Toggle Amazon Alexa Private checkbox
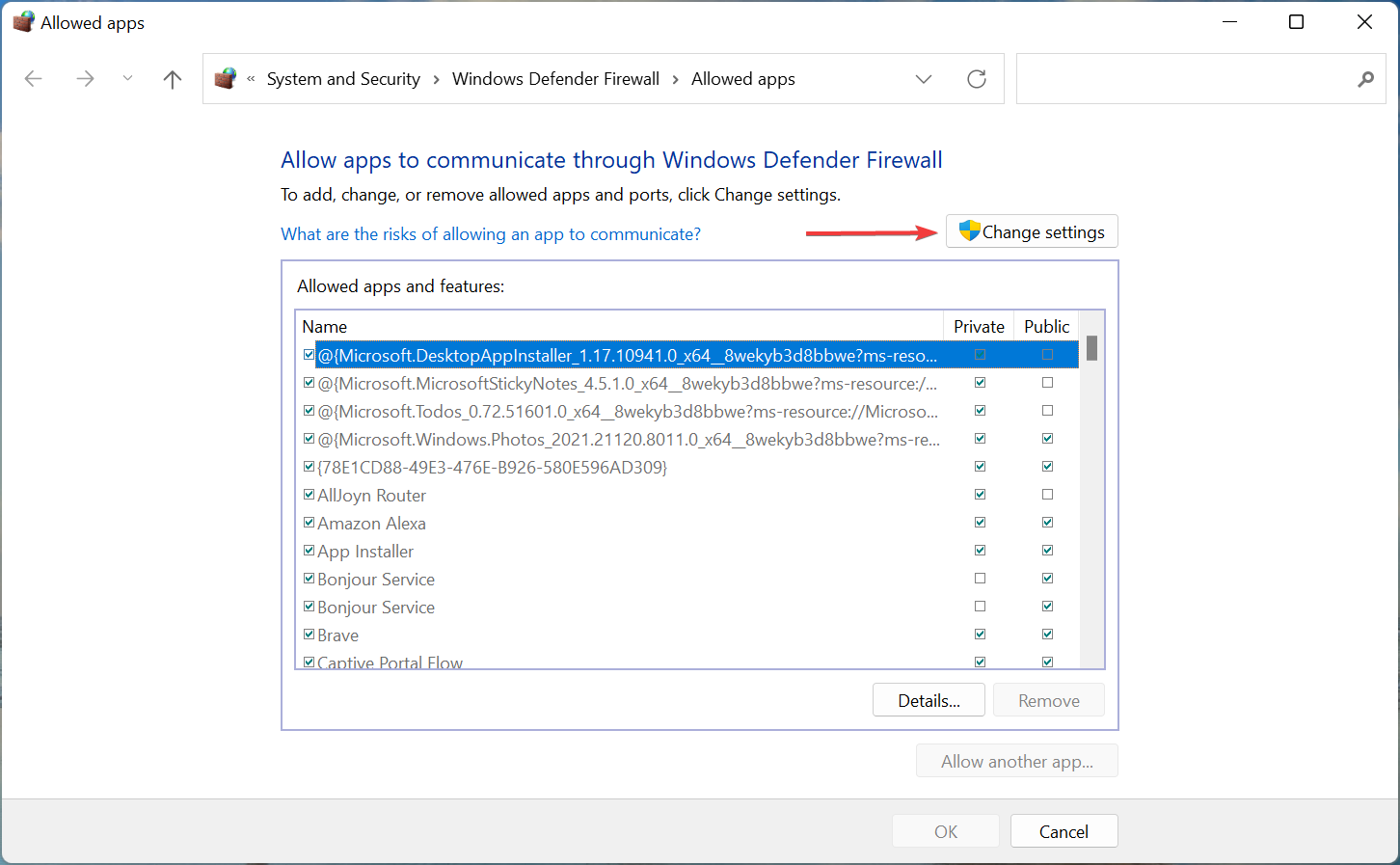This screenshot has height=865, width=1400. (980, 523)
